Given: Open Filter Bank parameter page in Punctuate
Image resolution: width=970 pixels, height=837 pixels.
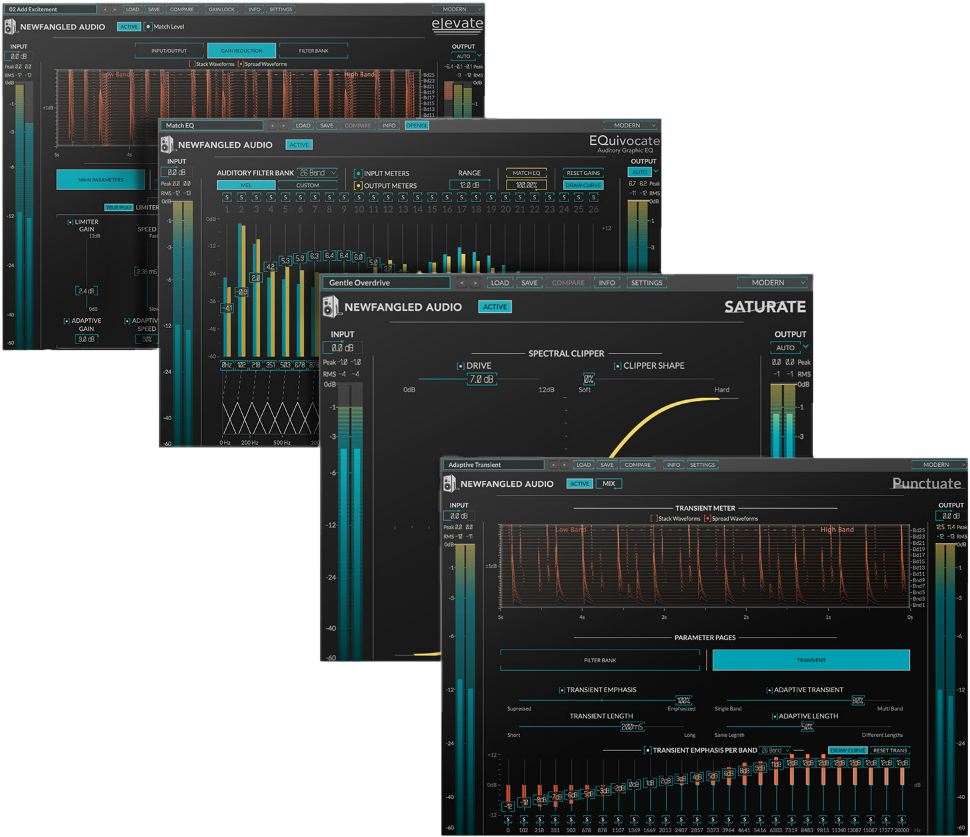Looking at the screenshot, I should 600,660.
